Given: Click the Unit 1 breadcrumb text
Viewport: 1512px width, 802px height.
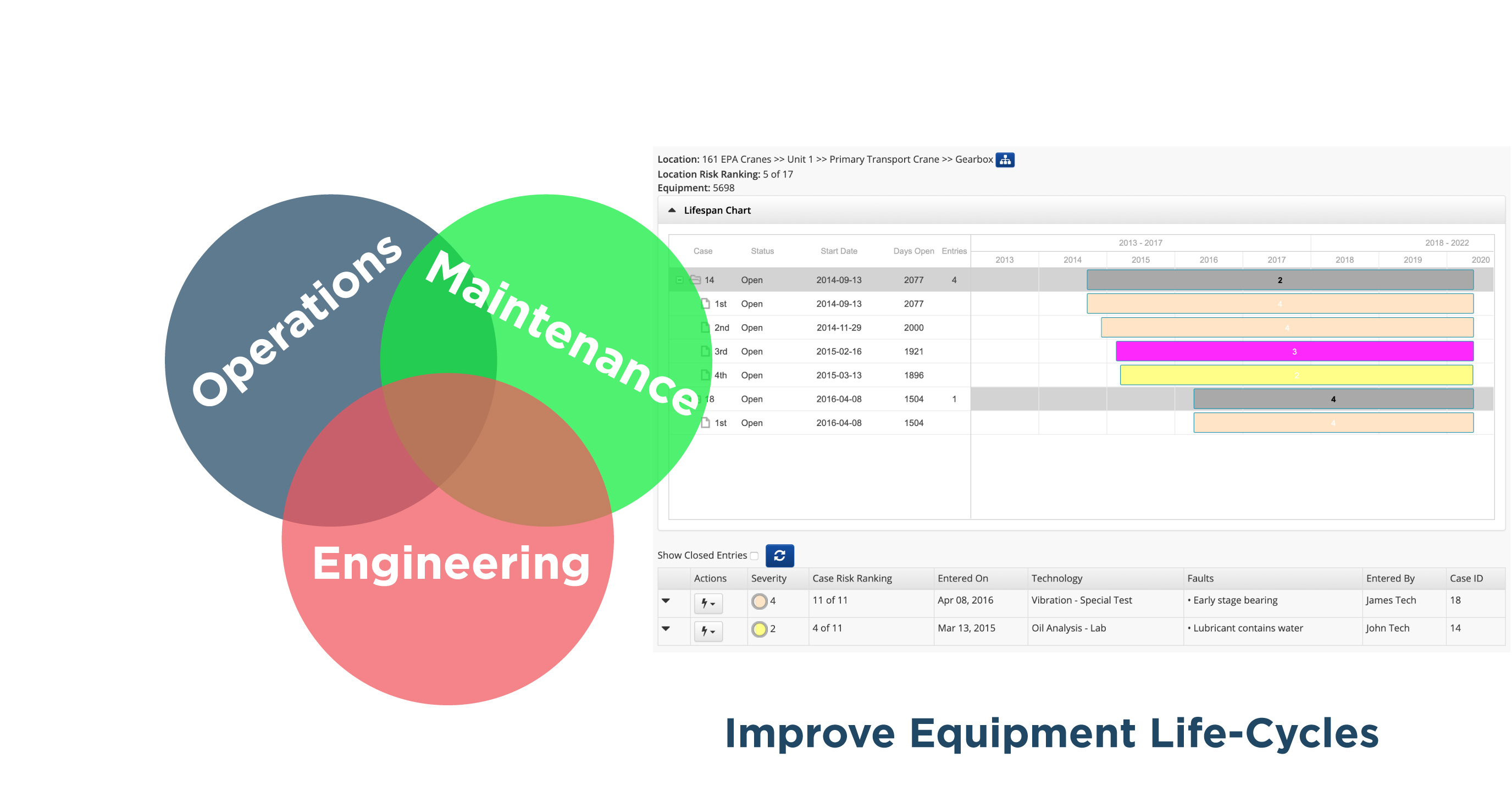Looking at the screenshot, I should point(800,160).
